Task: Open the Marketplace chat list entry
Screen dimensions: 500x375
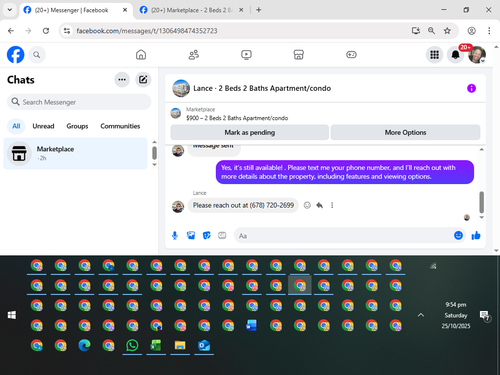Action: pos(76,153)
